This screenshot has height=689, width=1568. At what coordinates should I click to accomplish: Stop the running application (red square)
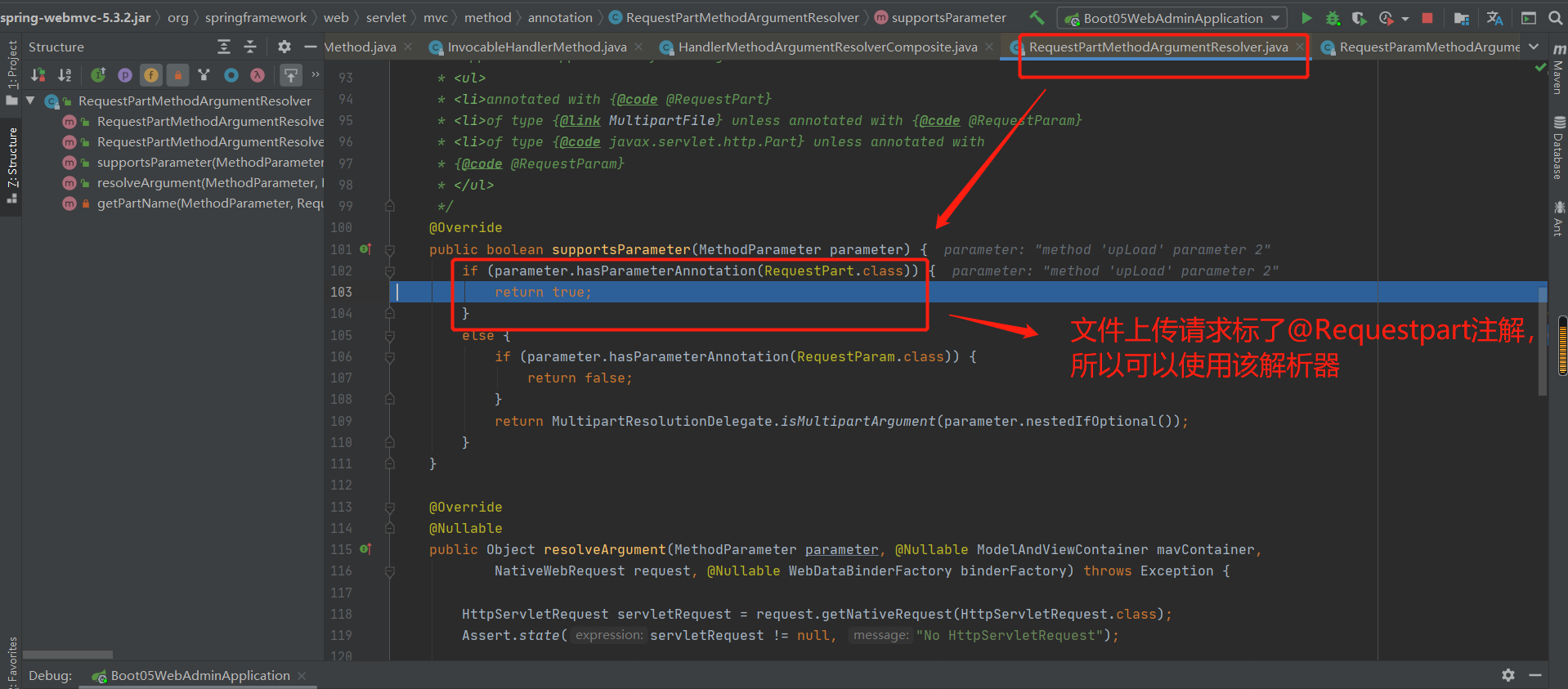(x=1427, y=17)
